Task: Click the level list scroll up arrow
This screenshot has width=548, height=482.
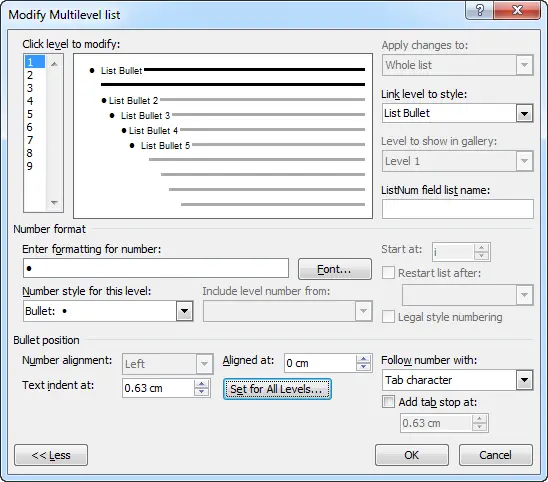Action: click(54, 64)
